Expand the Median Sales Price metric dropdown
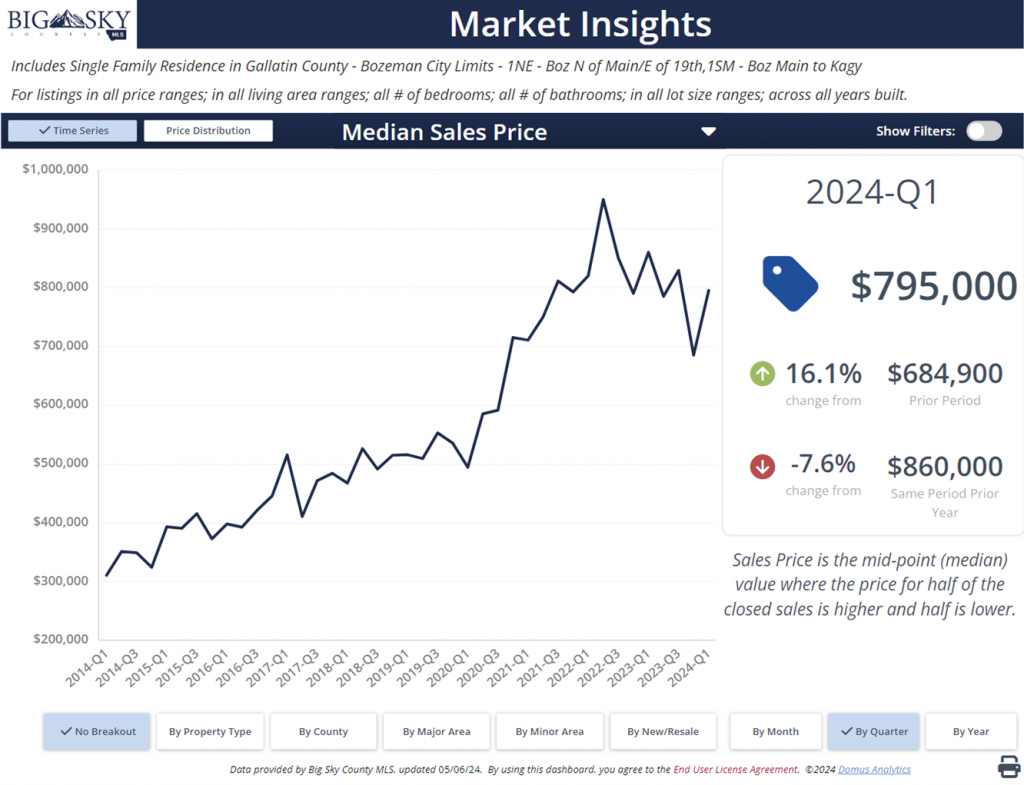 point(708,132)
